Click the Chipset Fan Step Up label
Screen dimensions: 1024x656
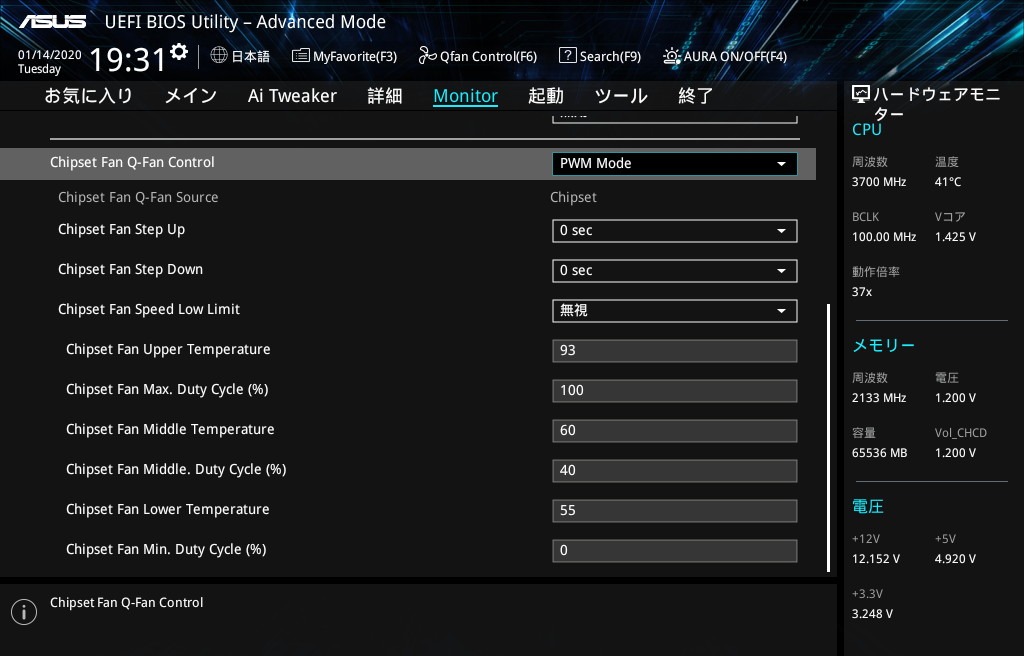(x=121, y=229)
